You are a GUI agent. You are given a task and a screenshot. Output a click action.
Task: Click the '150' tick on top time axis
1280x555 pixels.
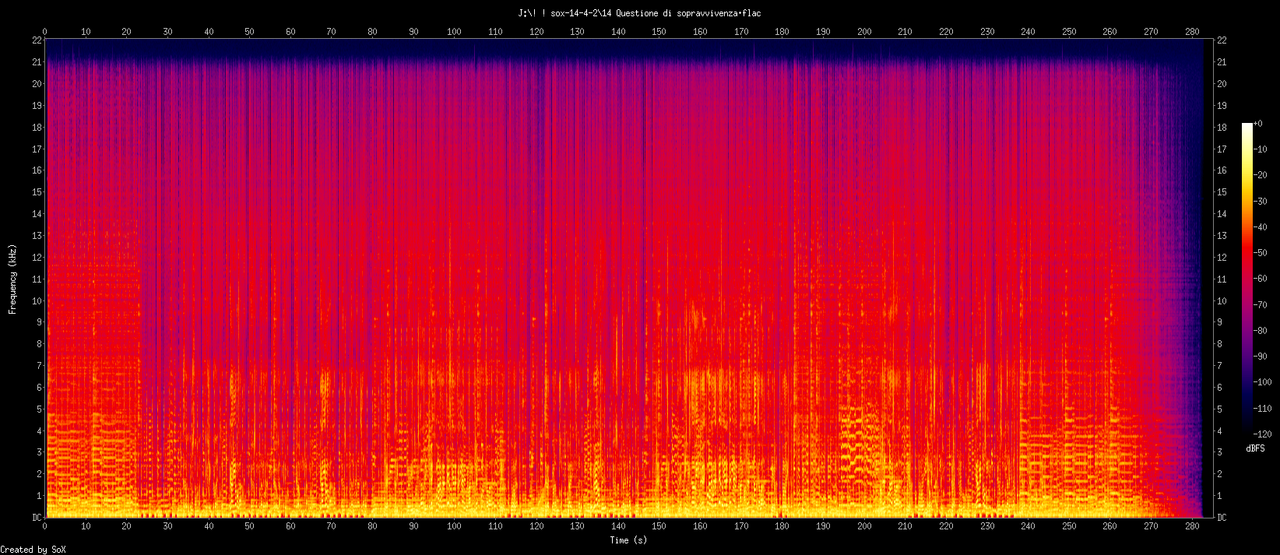659,32
